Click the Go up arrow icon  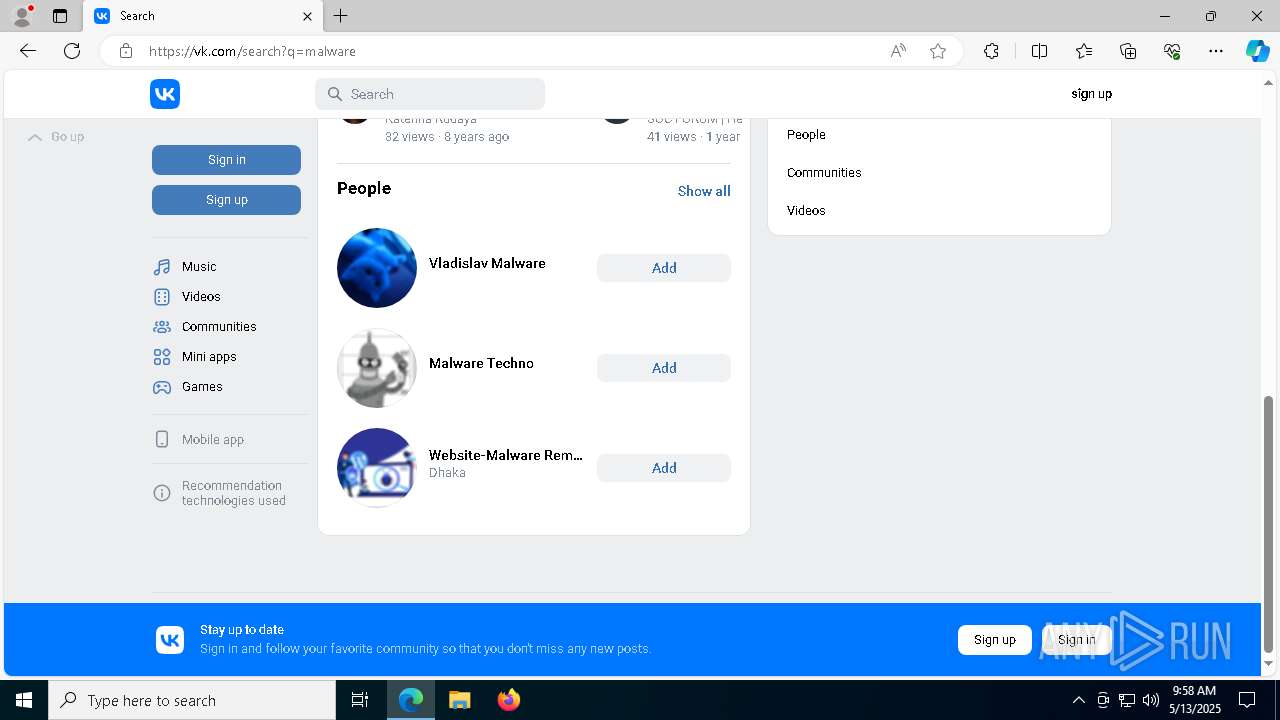click(35, 137)
